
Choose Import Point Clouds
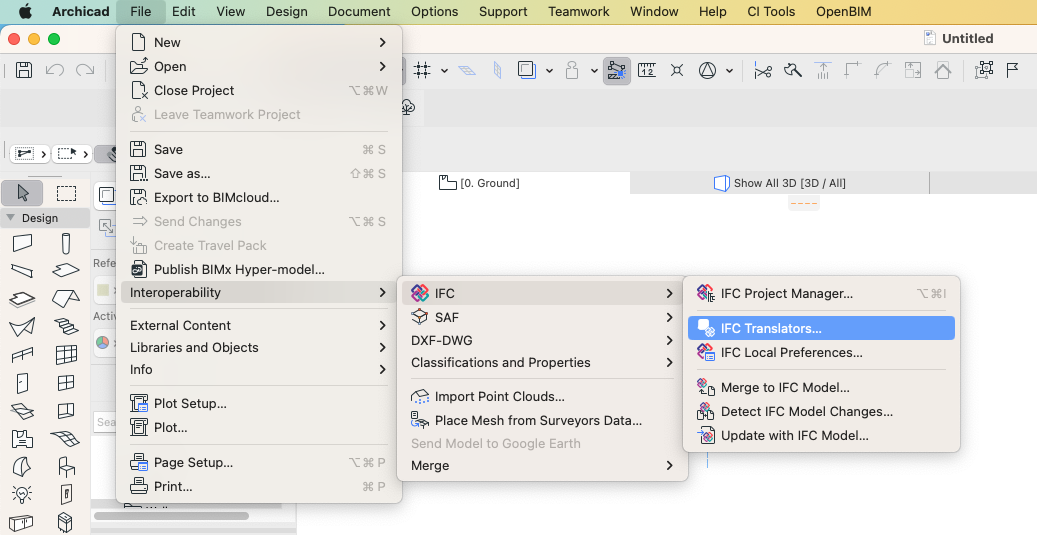(542, 397)
